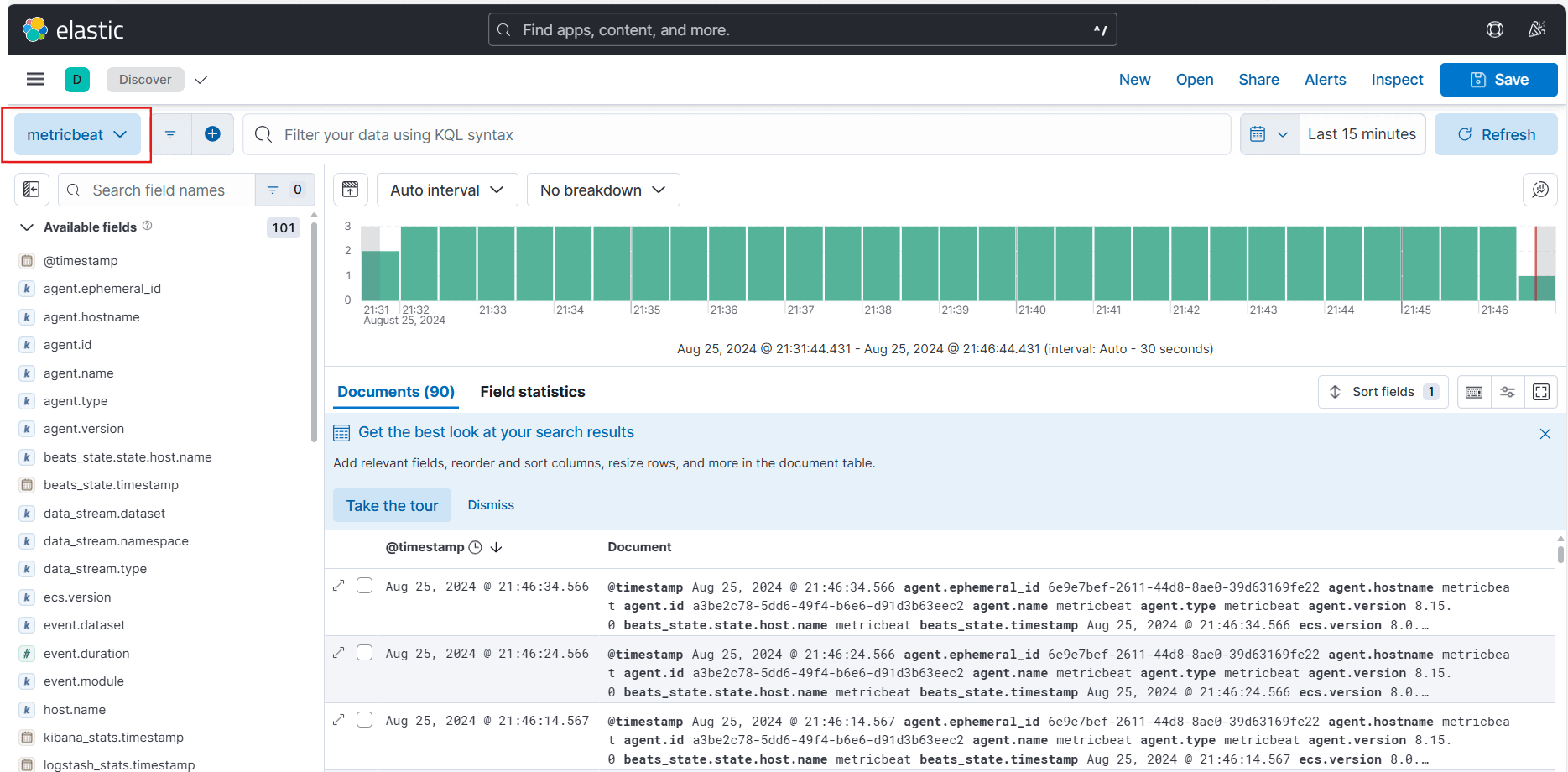Open the main navigation hamburger menu
The height and width of the screenshot is (772, 1568).
tap(34, 79)
